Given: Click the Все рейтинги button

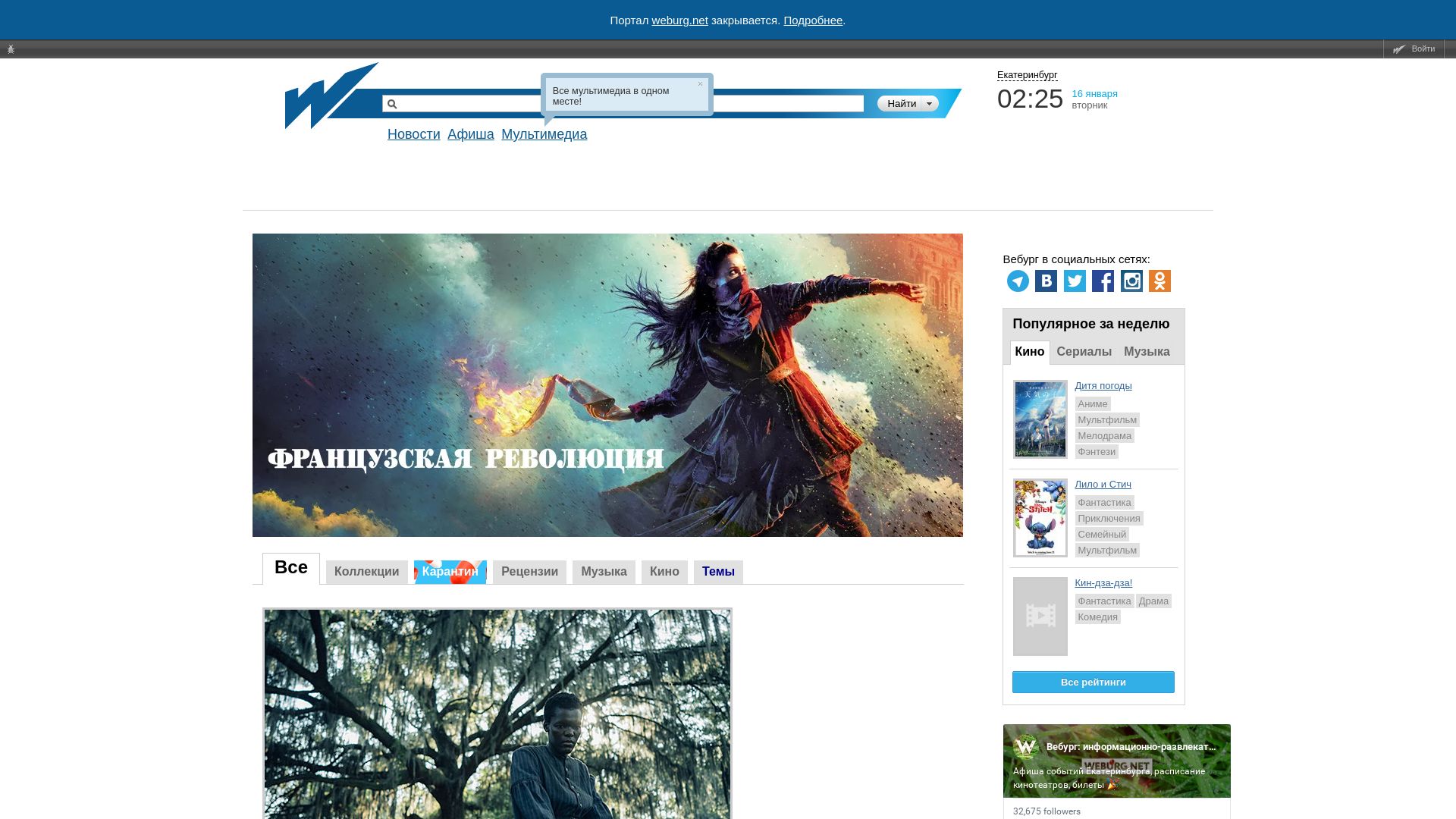Looking at the screenshot, I should 1092,682.
